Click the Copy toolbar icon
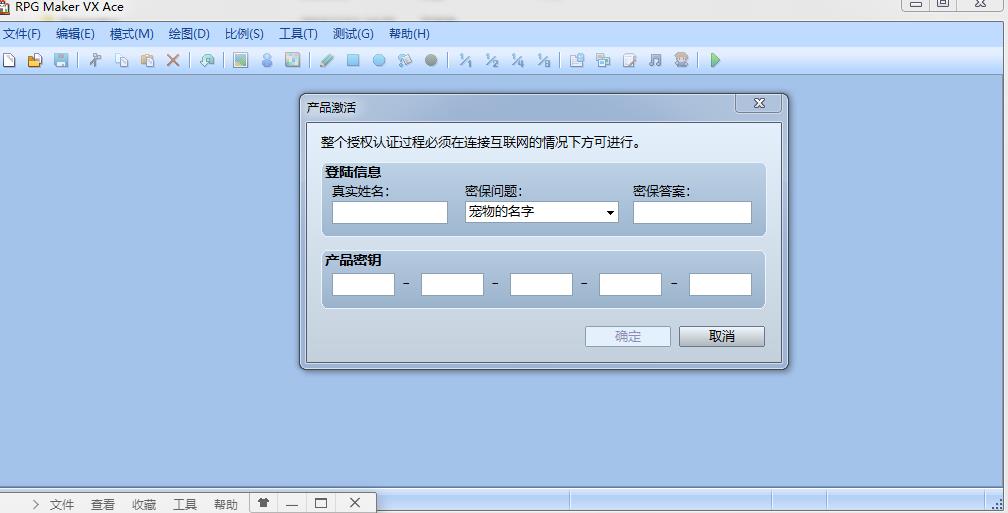Viewport: 1008px width, 513px height. coord(122,60)
